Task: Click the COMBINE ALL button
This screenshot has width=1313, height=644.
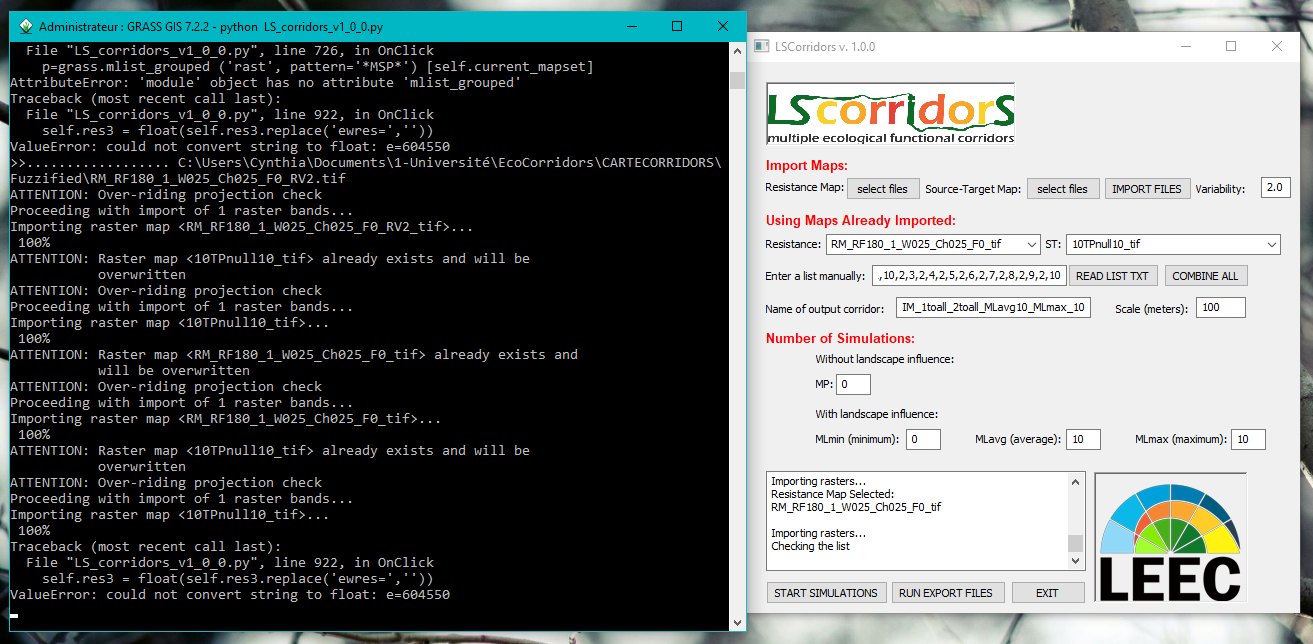Action: (x=1205, y=276)
